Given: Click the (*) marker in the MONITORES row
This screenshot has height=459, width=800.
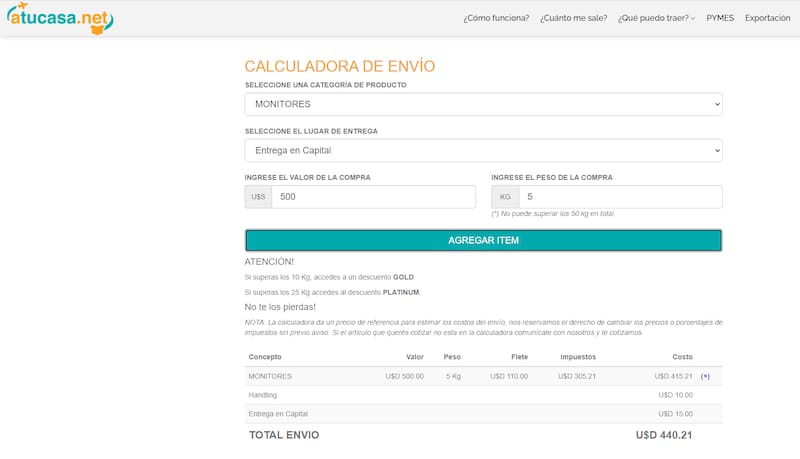Looking at the screenshot, I should point(705,376).
